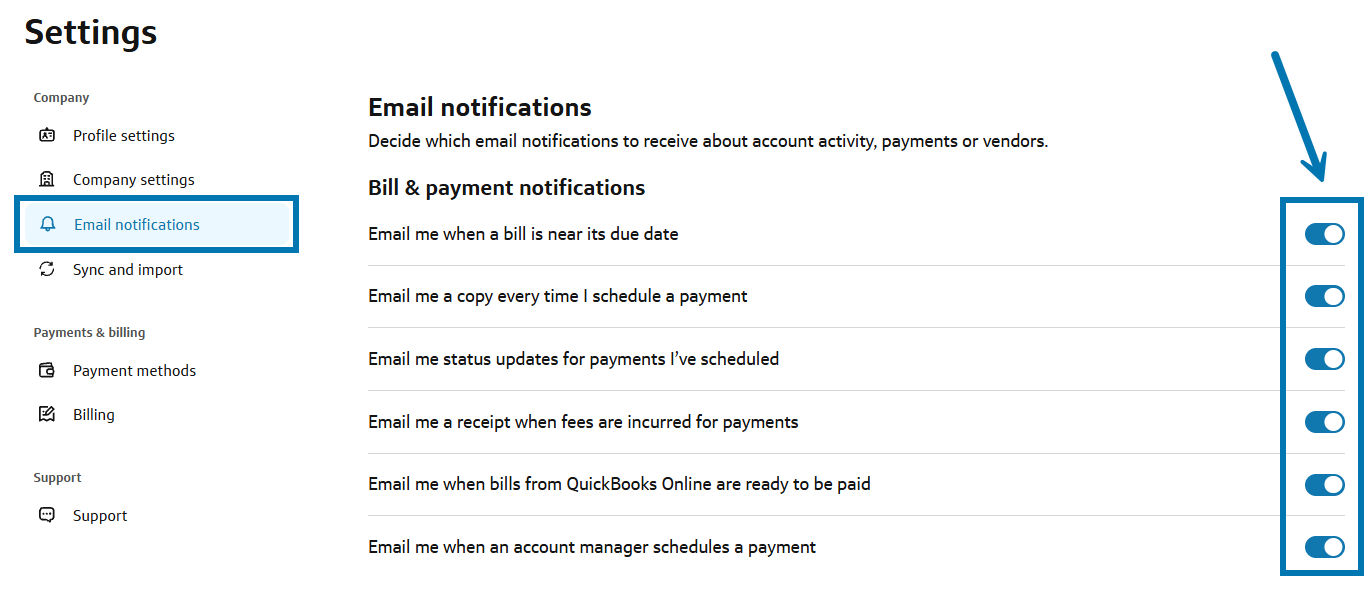Toggle bill near due date emails
The width and height of the screenshot is (1370, 591).
[x=1324, y=234]
